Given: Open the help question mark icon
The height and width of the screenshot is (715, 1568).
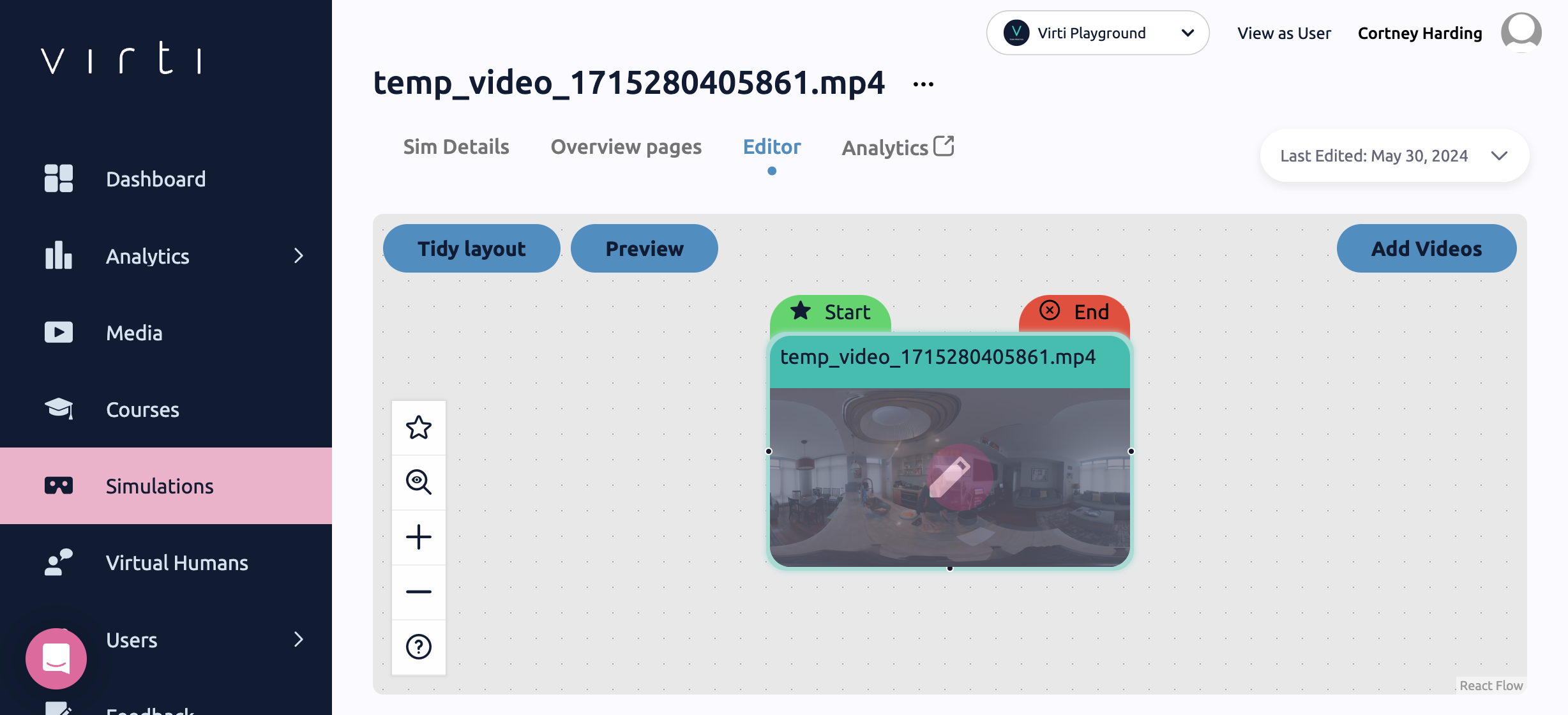Looking at the screenshot, I should (419, 647).
